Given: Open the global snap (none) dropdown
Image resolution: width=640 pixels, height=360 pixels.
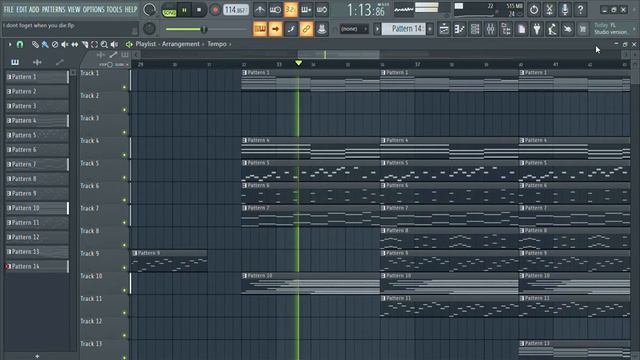Looking at the screenshot, I should (x=354, y=29).
